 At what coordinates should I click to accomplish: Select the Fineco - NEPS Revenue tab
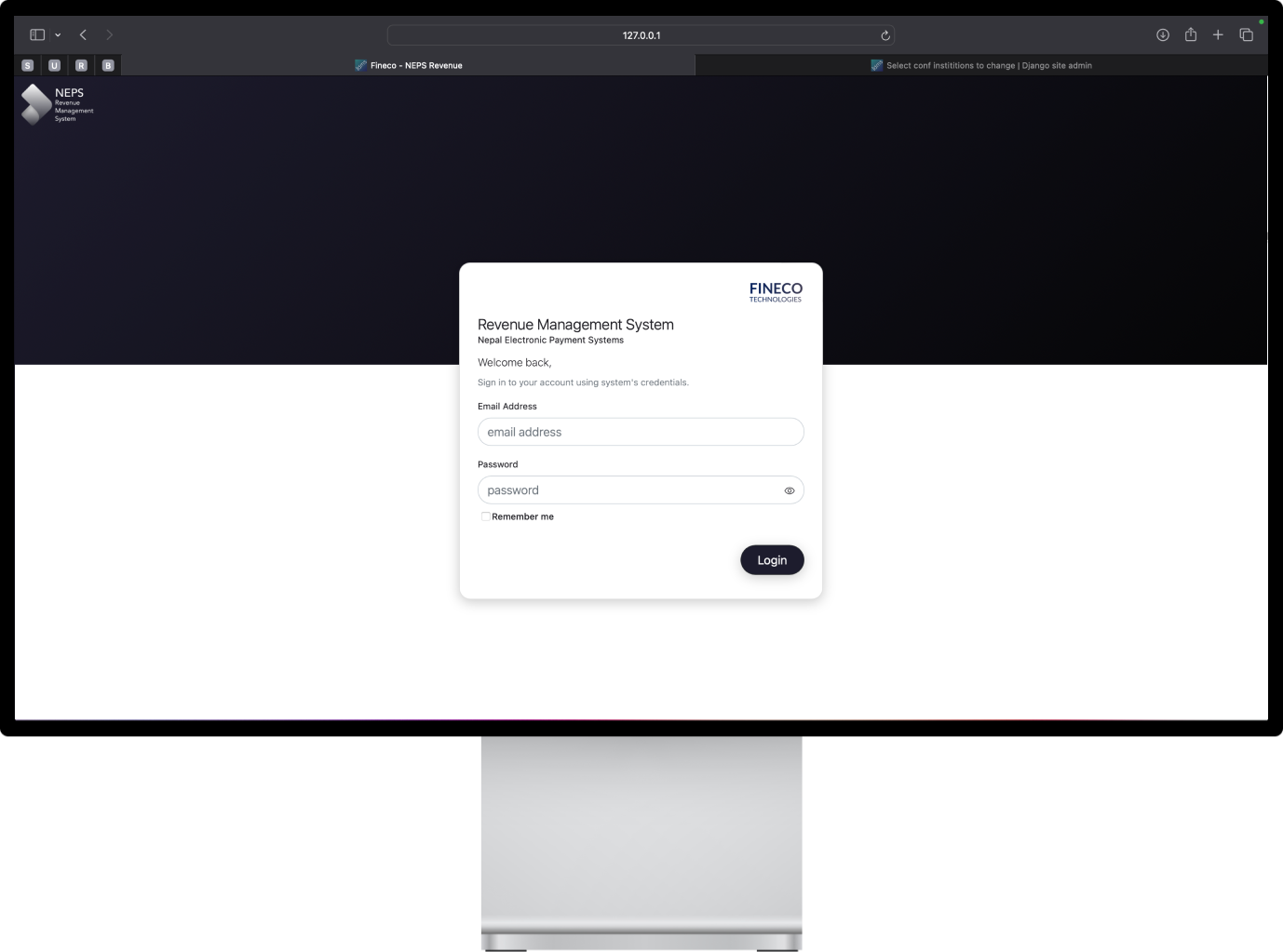pyautogui.click(x=410, y=65)
